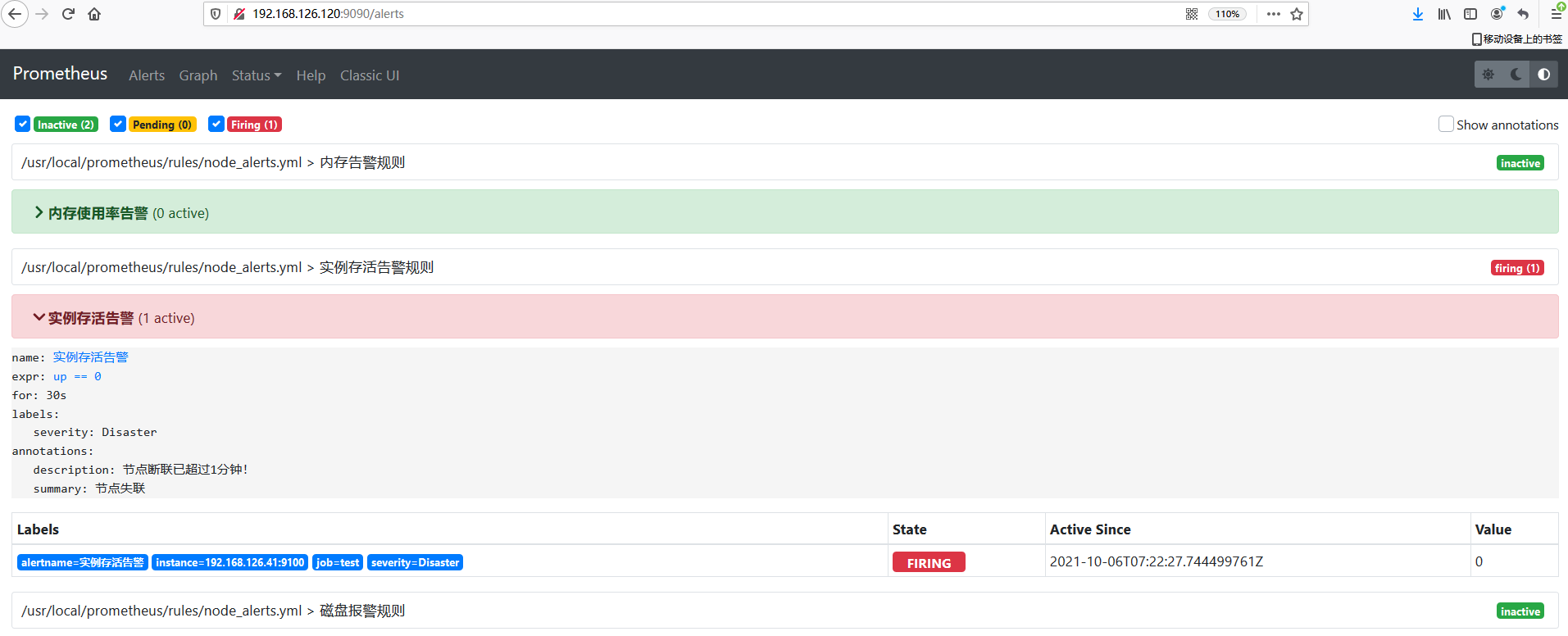Toggle the browser sidebar icon

pos(1470,14)
